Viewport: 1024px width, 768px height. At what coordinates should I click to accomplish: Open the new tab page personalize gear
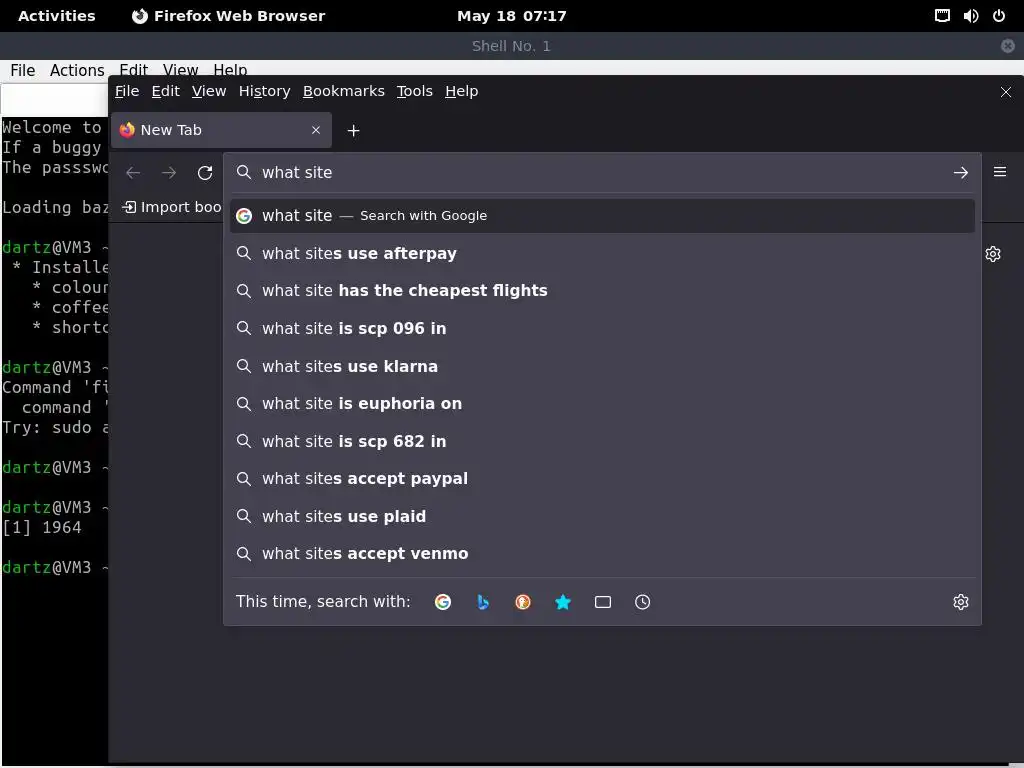(993, 254)
